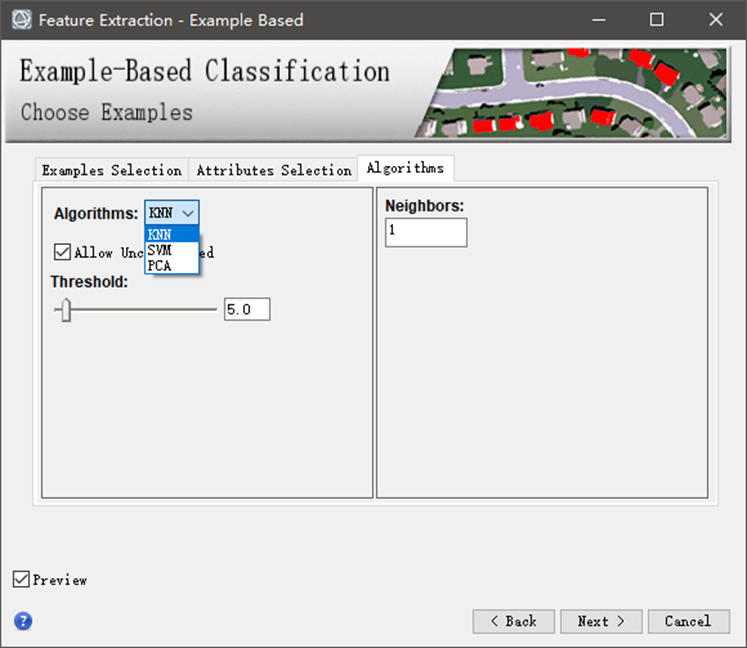This screenshot has height=648, width=747.
Task: Go back with the Back button
Action: coord(514,621)
